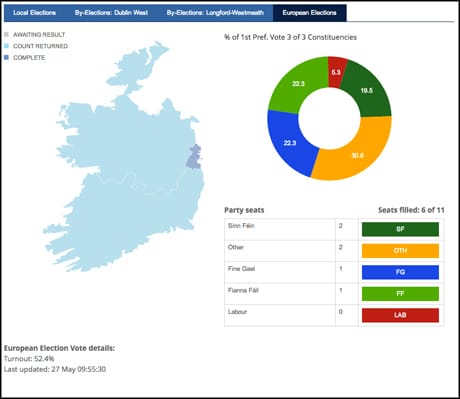Click the Sinn Féin row name
This screenshot has height=399, width=460.
(x=241, y=226)
